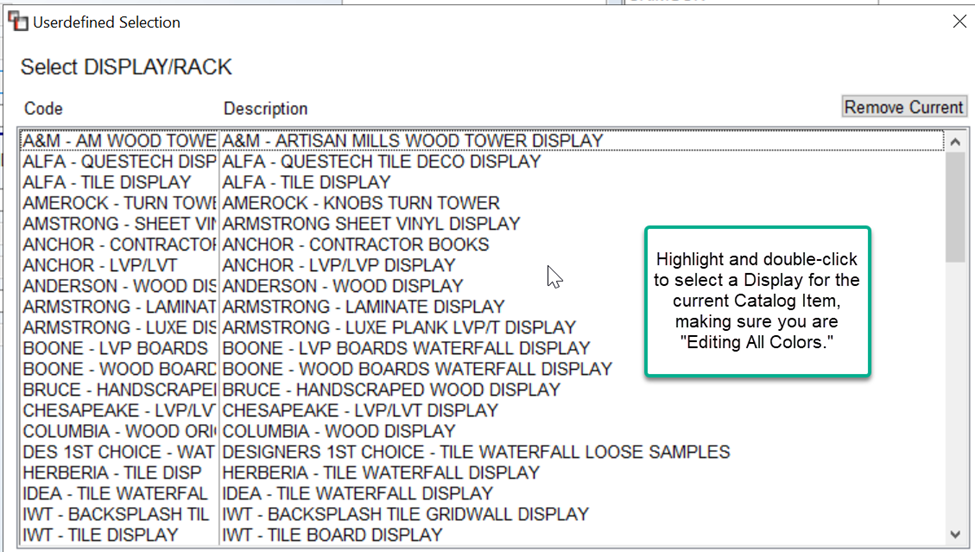Click code BRUCE - HANDSCRAPE

119,390
